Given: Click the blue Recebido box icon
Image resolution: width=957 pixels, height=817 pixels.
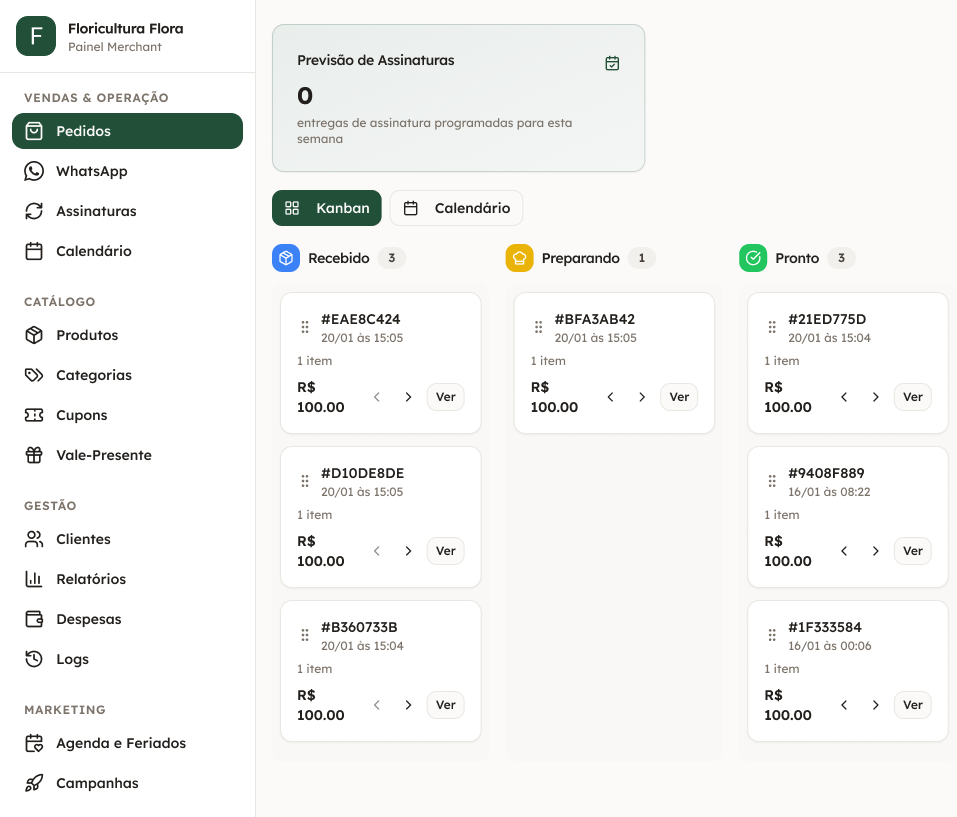Looking at the screenshot, I should [x=286, y=258].
